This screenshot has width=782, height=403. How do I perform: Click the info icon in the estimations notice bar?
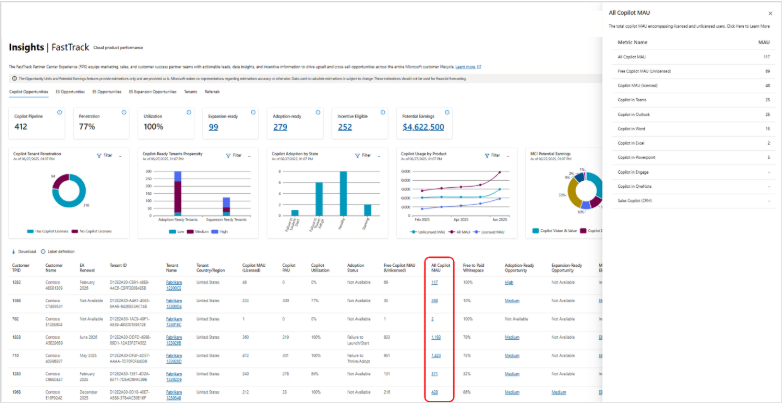coord(14,79)
